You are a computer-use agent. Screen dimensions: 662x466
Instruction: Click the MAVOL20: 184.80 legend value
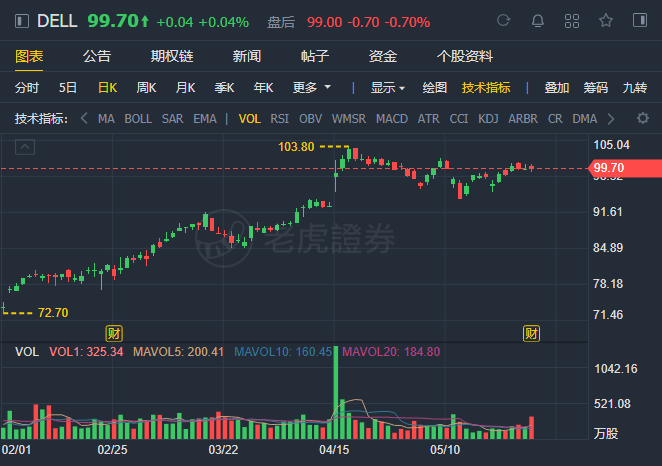[391, 352]
